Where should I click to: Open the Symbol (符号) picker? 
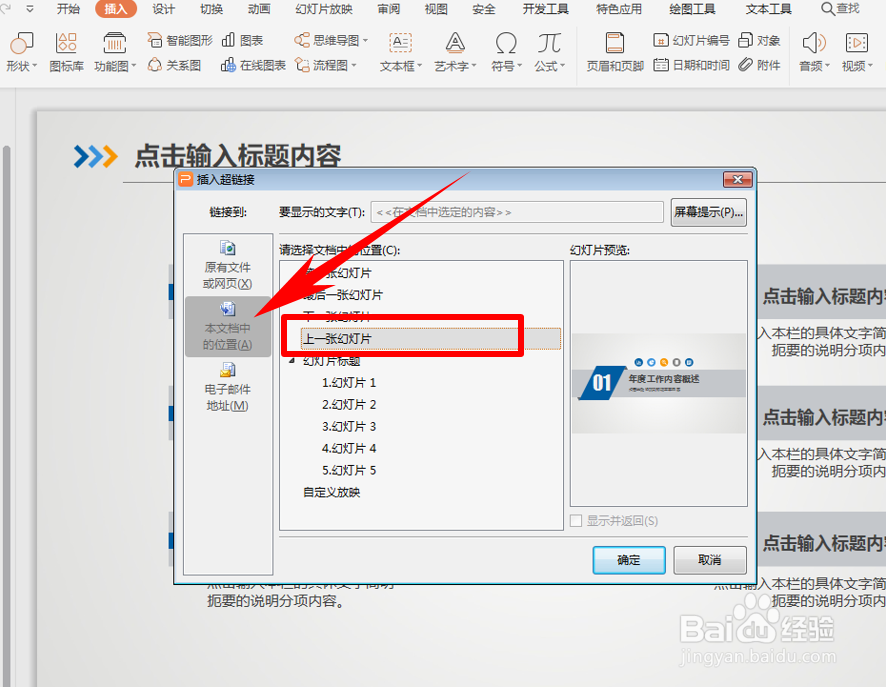(x=506, y=52)
